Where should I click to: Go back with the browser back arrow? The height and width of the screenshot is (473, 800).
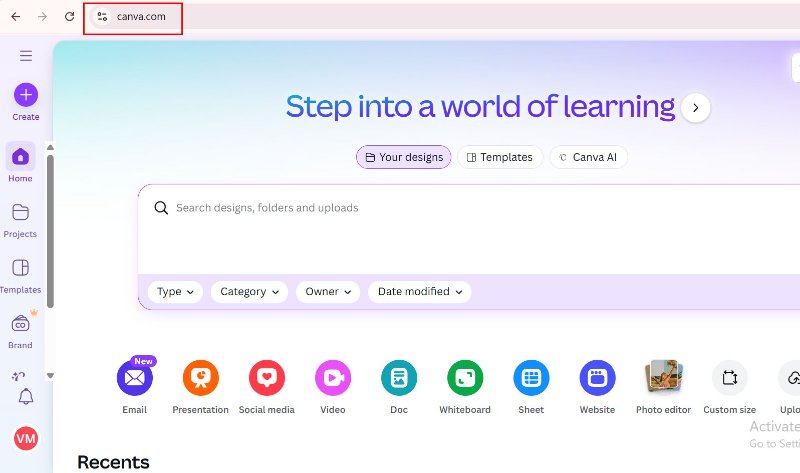[16, 16]
